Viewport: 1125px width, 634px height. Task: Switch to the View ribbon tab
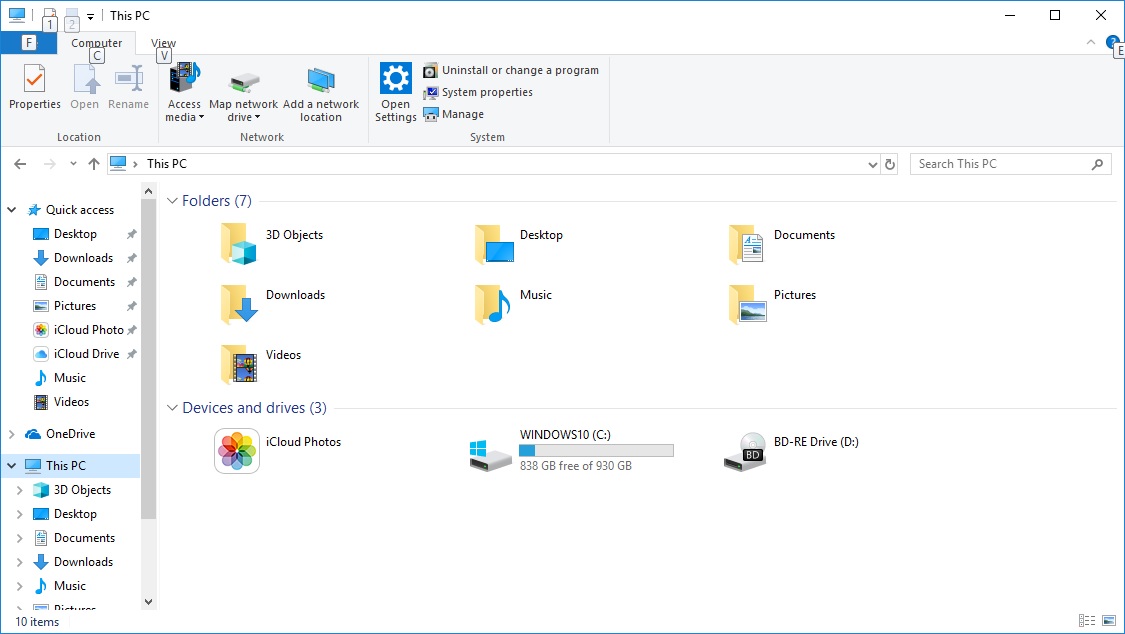[x=163, y=43]
